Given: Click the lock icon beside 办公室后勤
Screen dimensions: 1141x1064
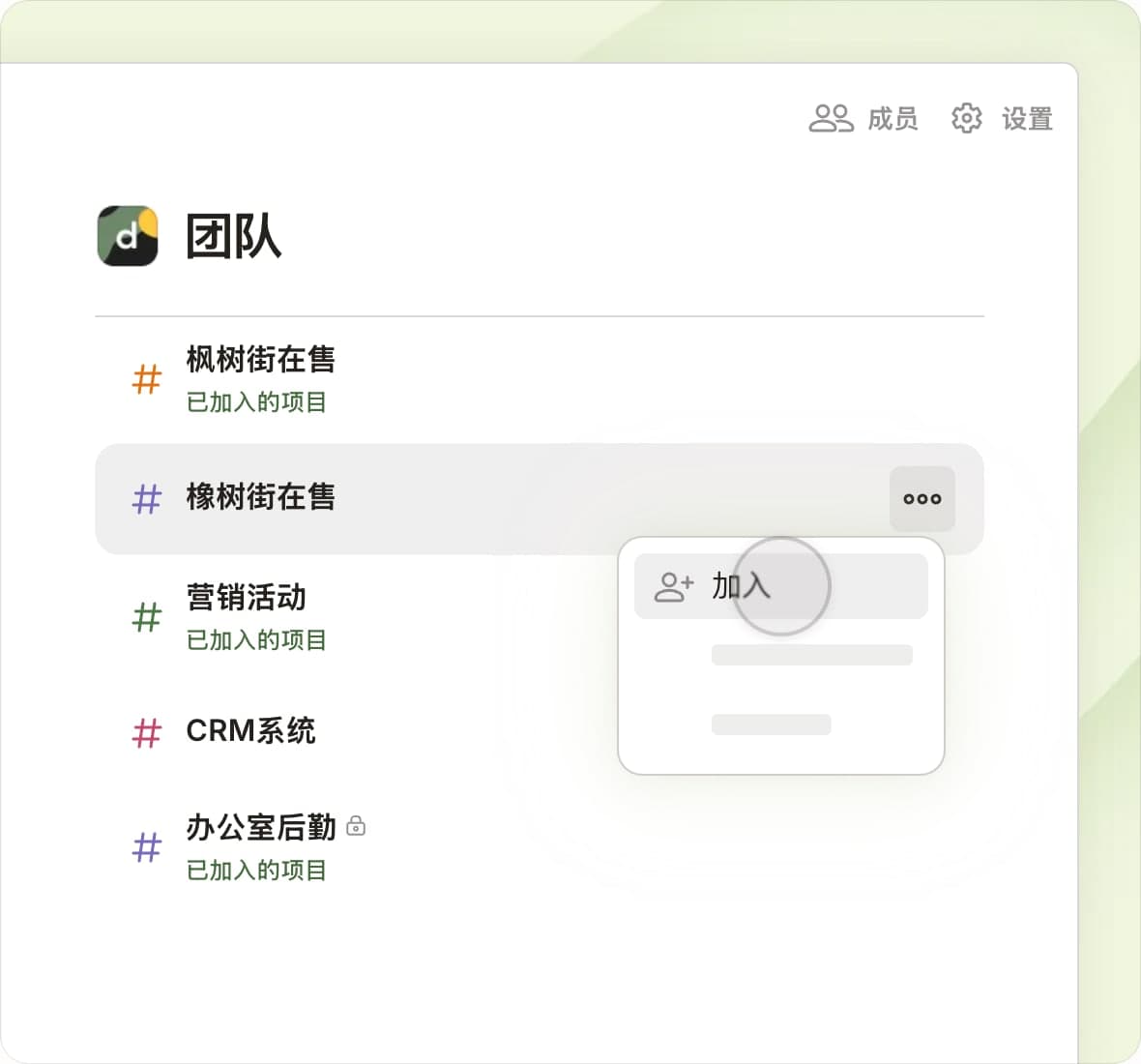Looking at the screenshot, I should (x=356, y=827).
